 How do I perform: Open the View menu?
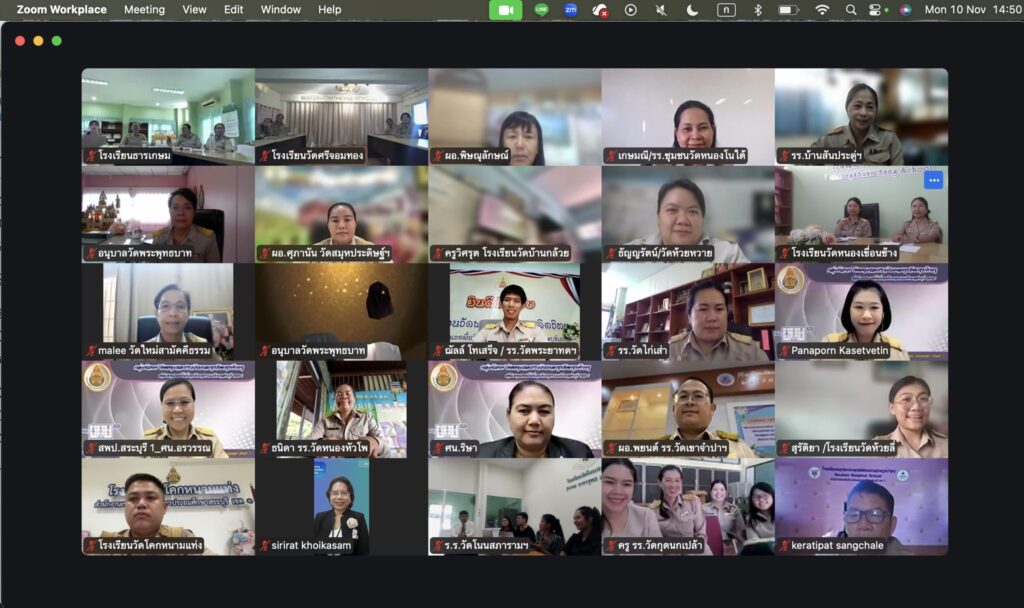tap(194, 10)
